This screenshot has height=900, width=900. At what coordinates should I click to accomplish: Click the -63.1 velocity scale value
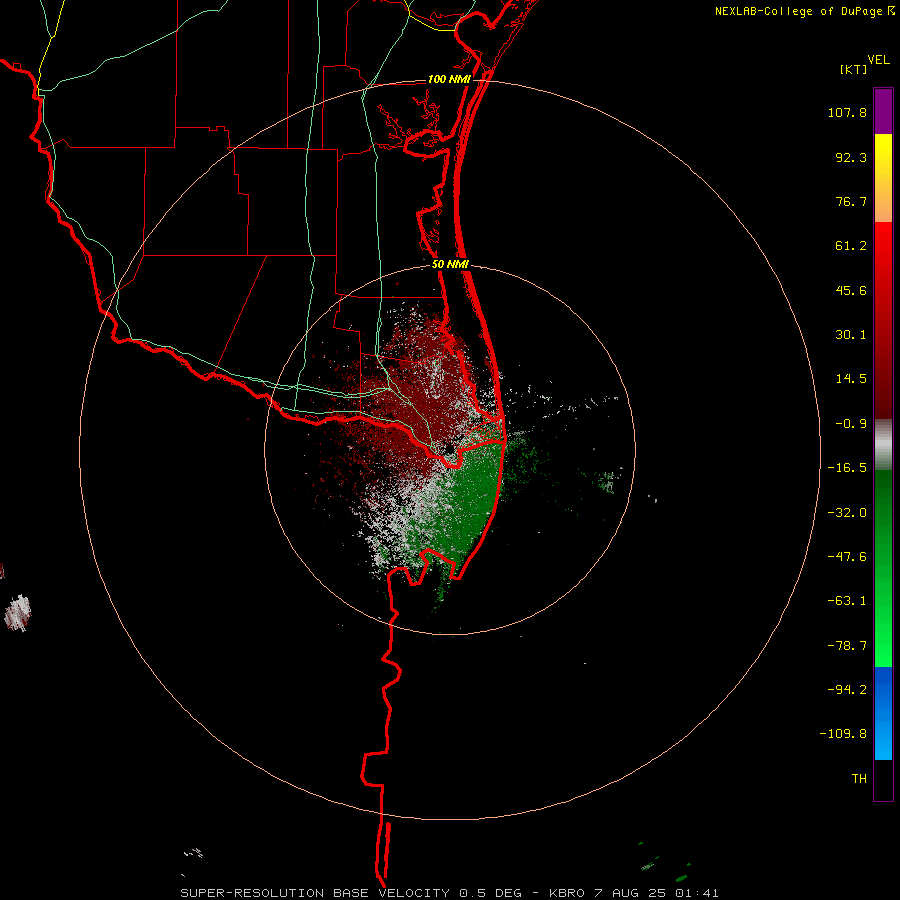(x=847, y=601)
